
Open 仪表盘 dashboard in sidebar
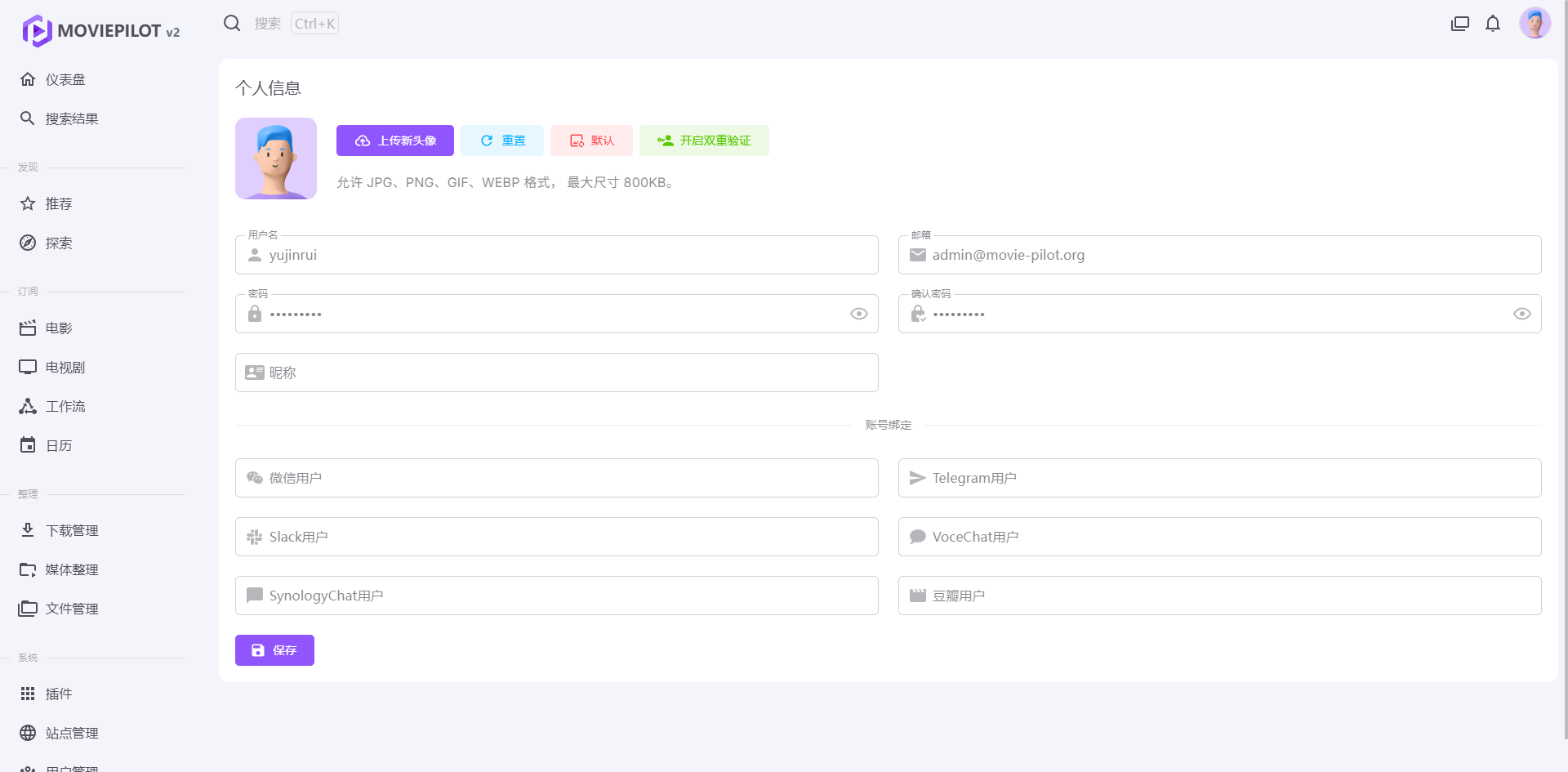pyautogui.click(x=65, y=79)
